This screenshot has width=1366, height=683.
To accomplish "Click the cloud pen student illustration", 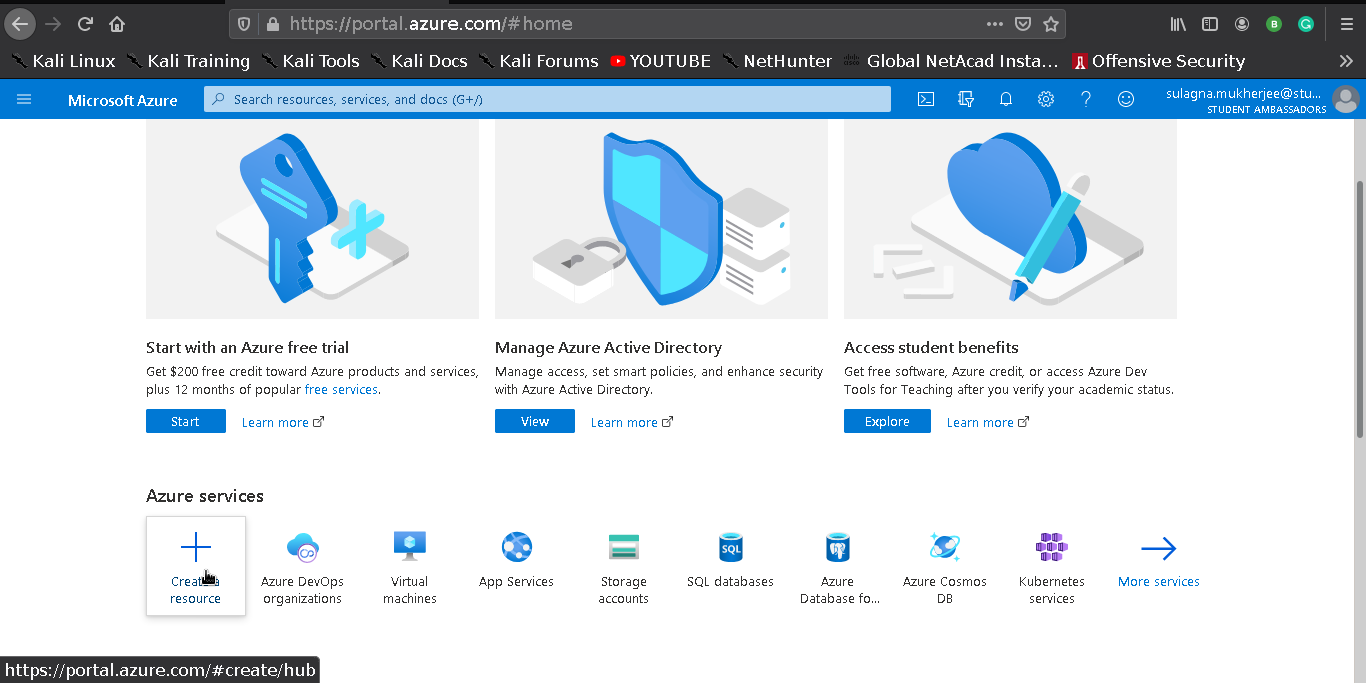I will (x=1010, y=219).
